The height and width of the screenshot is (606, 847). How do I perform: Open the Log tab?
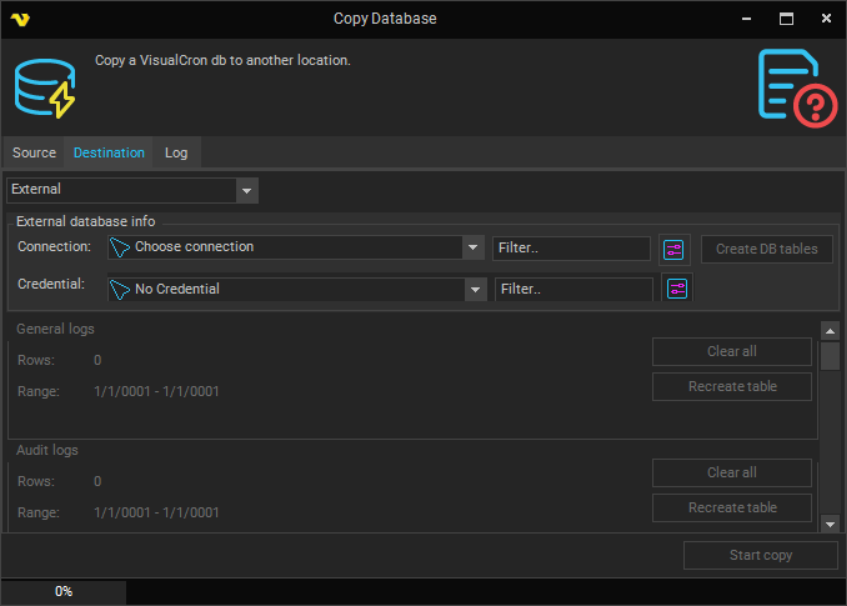click(176, 153)
